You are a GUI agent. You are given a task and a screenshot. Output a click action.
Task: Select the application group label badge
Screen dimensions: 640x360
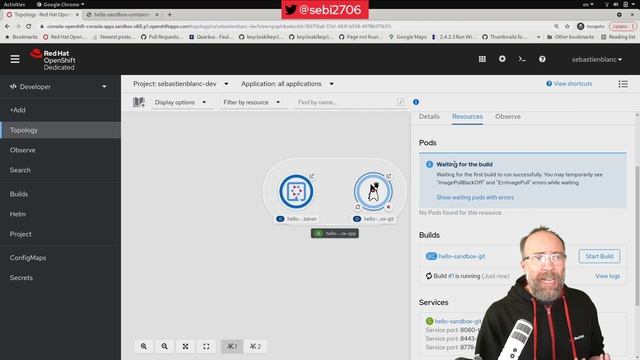coord(335,233)
